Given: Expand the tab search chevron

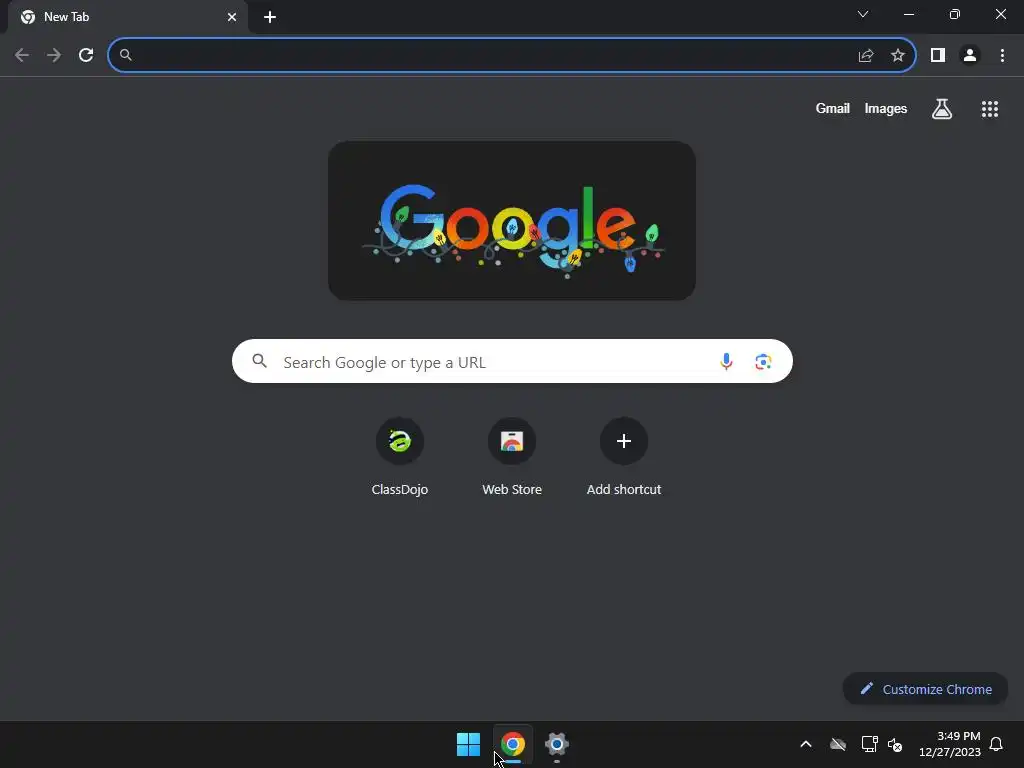Looking at the screenshot, I should click(863, 14).
